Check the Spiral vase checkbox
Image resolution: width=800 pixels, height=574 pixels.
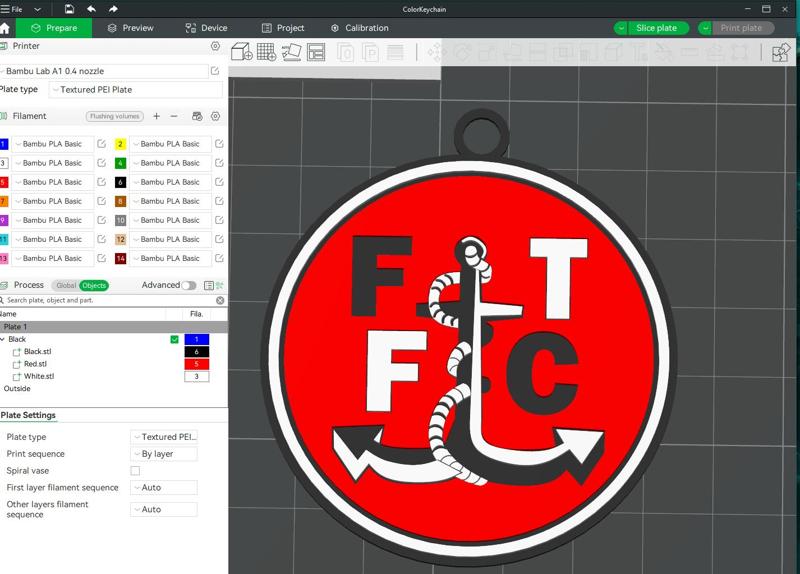pyautogui.click(x=135, y=470)
